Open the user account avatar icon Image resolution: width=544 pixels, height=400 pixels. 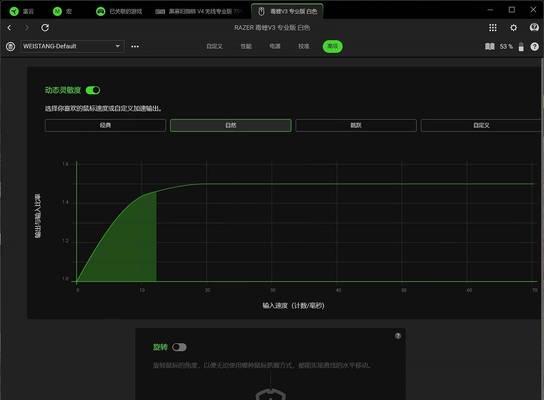534,27
